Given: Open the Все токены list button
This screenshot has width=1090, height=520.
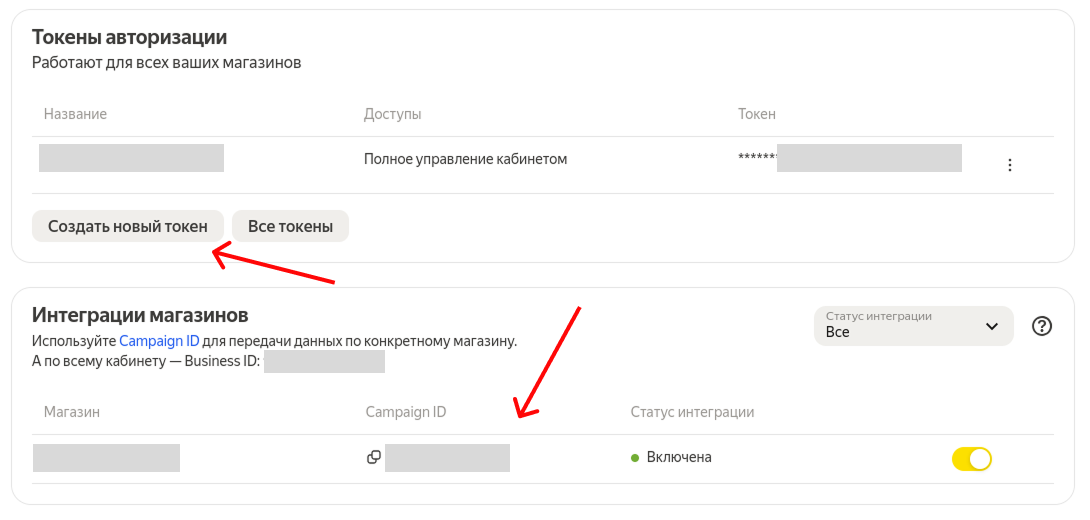Looking at the screenshot, I should (290, 226).
